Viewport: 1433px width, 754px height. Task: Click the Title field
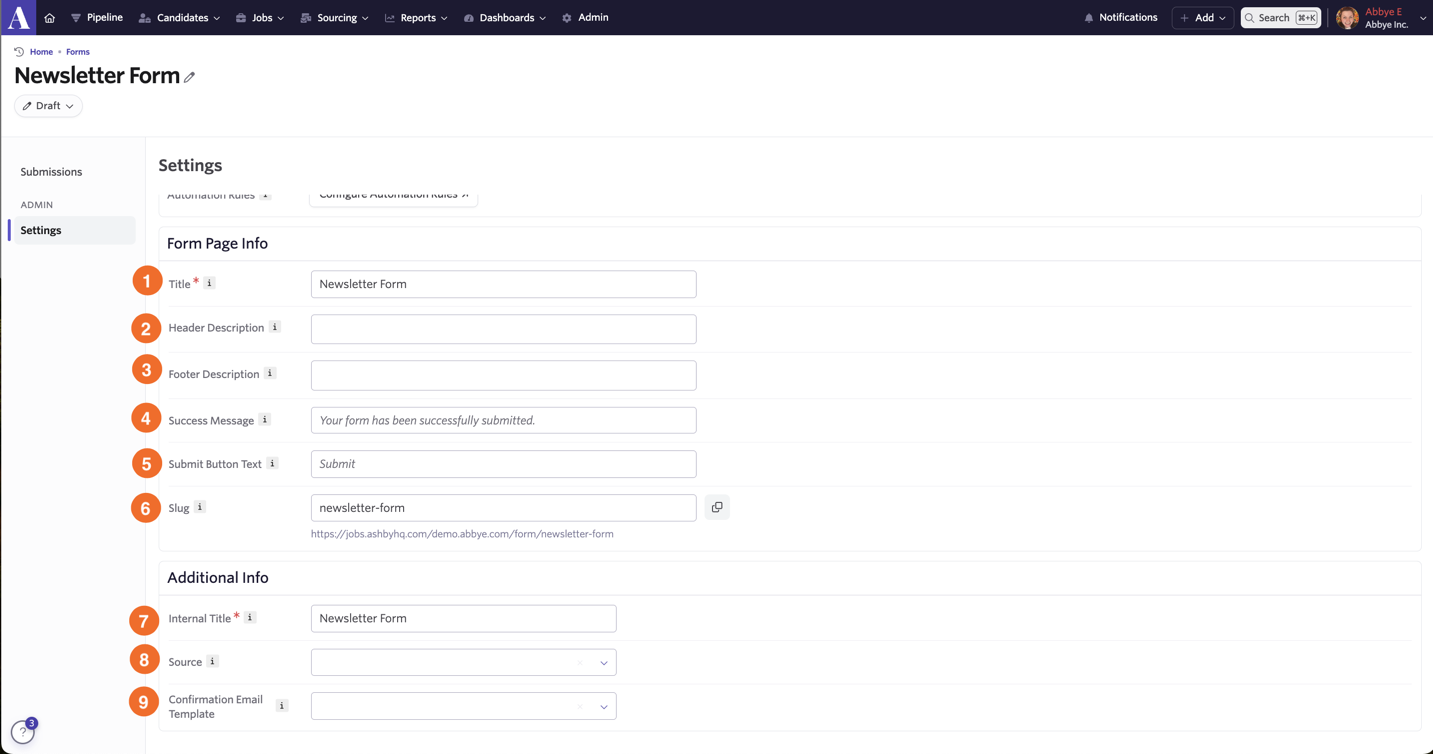pyautogui.click(x=503, y=284)
